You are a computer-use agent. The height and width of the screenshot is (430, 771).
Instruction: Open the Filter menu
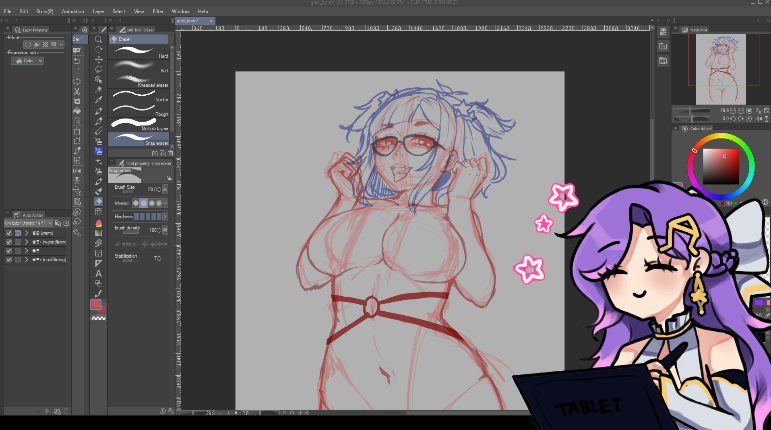click(158, 11)
